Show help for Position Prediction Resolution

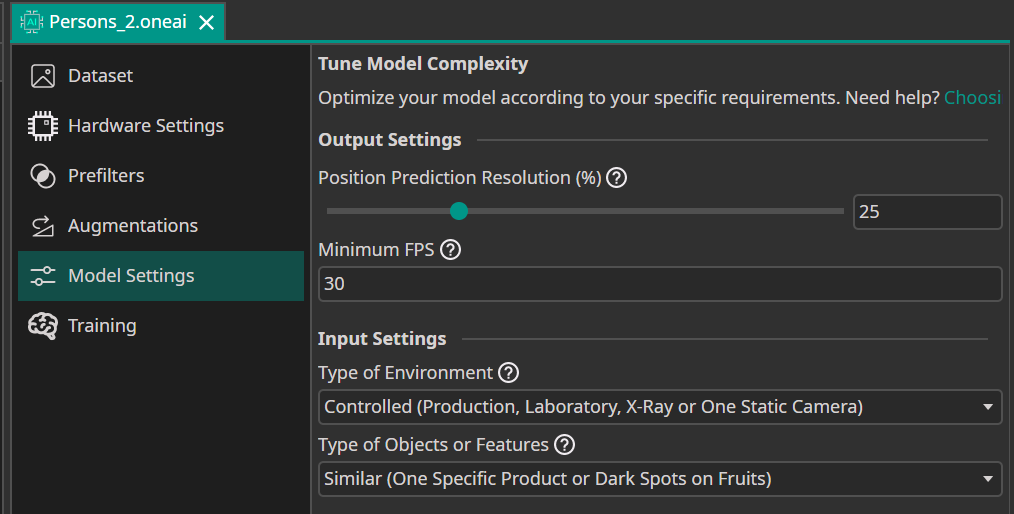click(x=617, y=178)
